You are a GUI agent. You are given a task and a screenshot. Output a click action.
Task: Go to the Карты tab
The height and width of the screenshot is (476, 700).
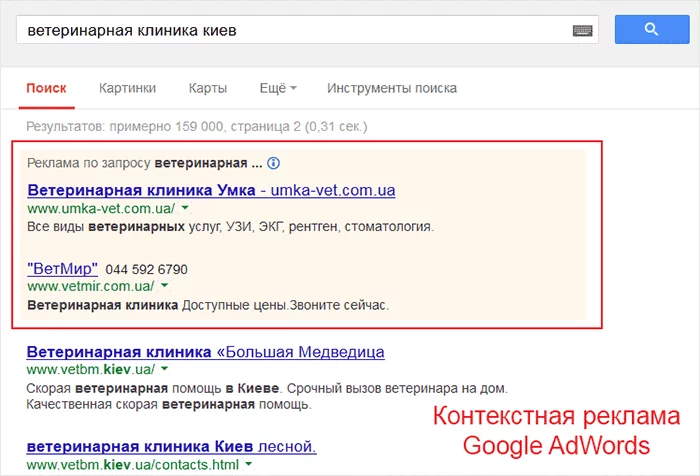point(207,88)
